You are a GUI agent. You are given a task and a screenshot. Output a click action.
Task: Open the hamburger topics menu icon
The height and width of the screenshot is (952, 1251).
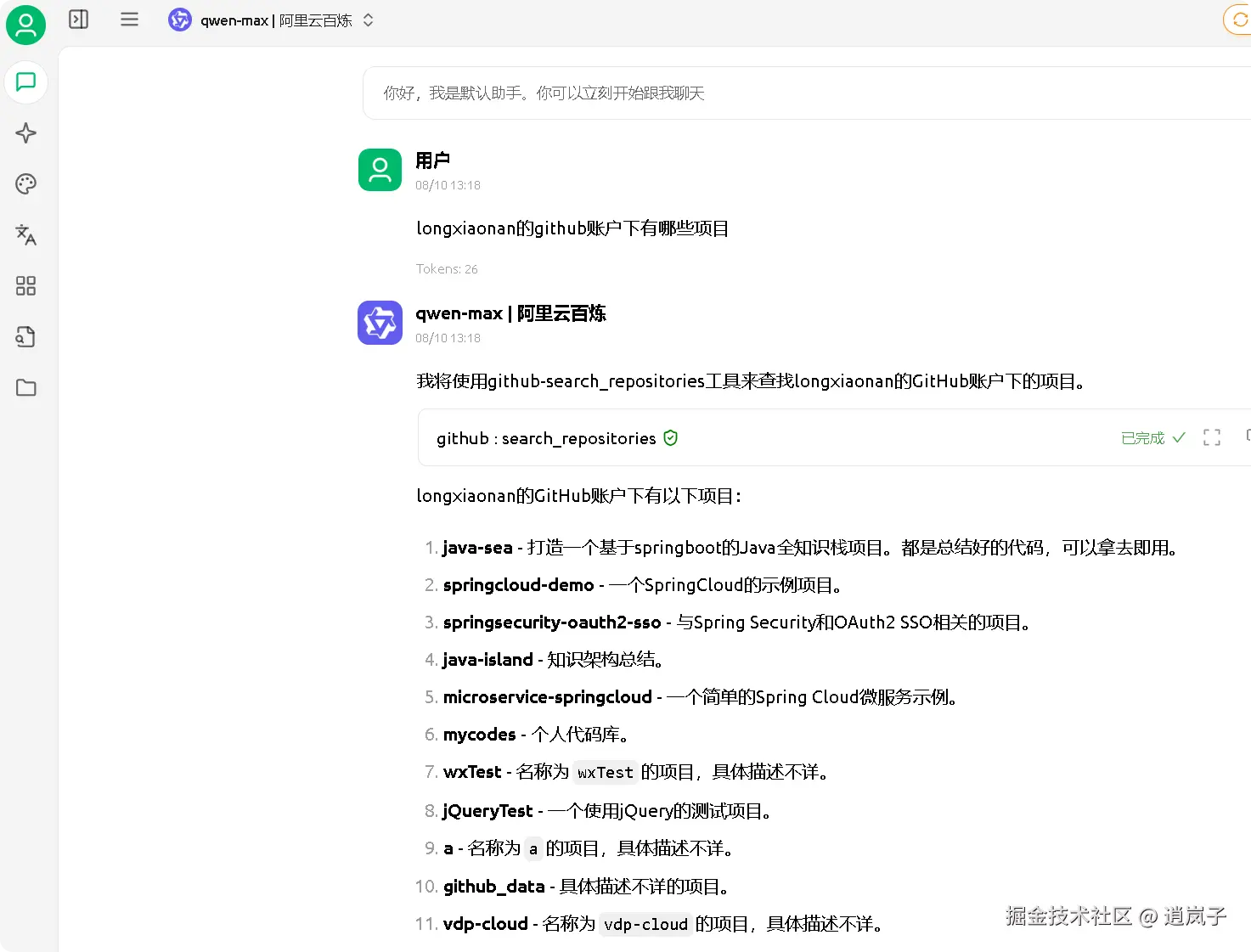(129, 20)
